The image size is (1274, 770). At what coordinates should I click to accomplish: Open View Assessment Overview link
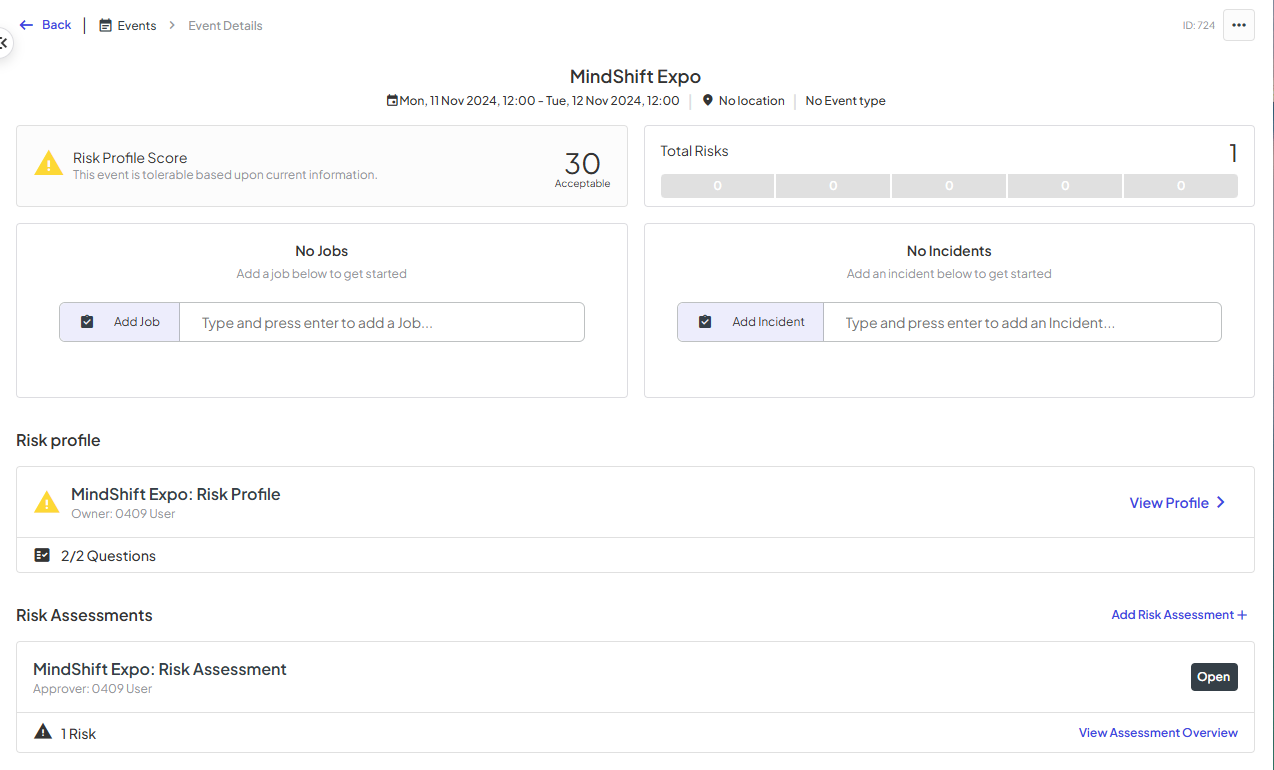pyautogui.click(x=1158, y=733)
